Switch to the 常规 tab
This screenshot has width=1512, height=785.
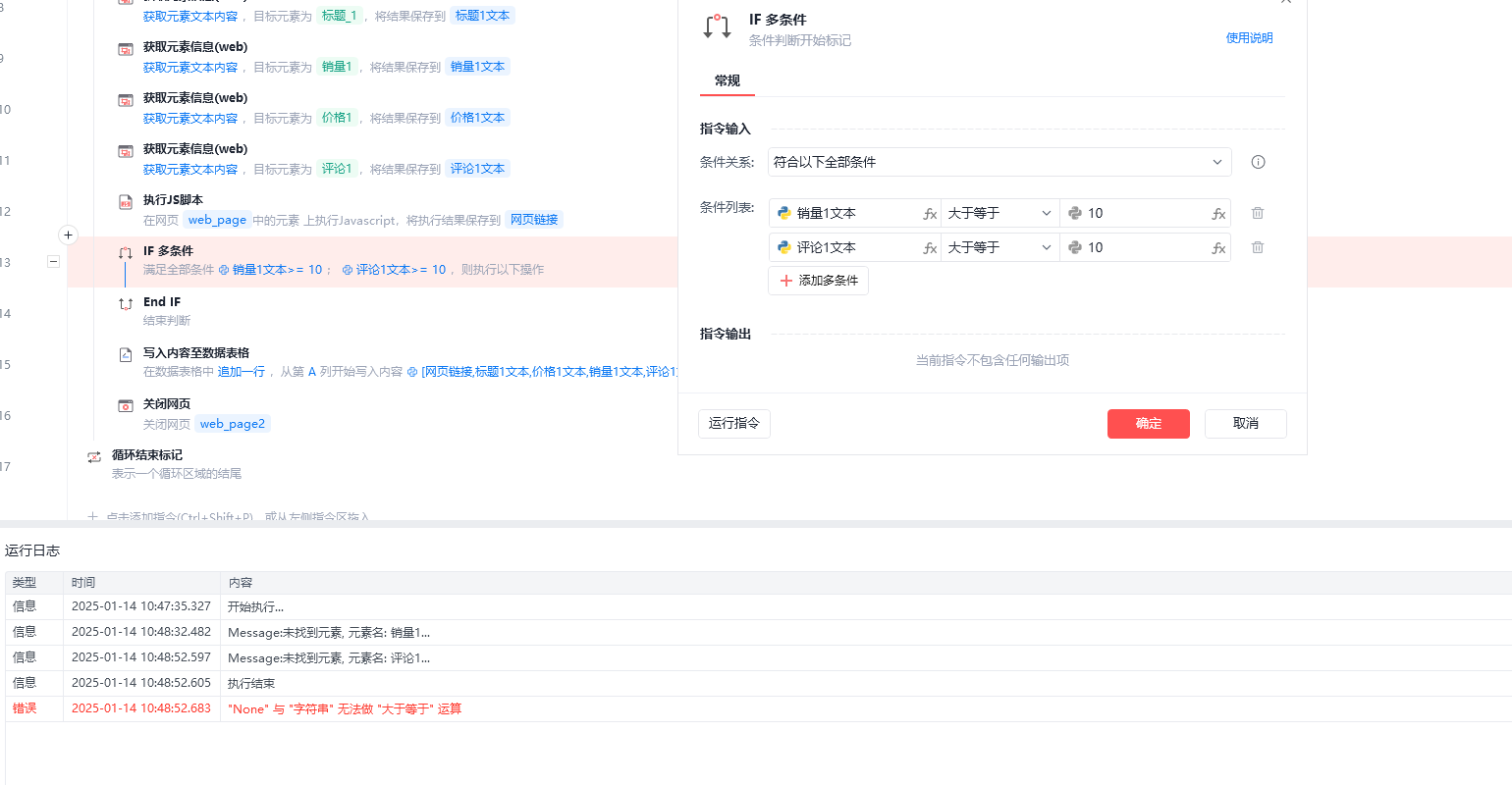pos(728,80)
